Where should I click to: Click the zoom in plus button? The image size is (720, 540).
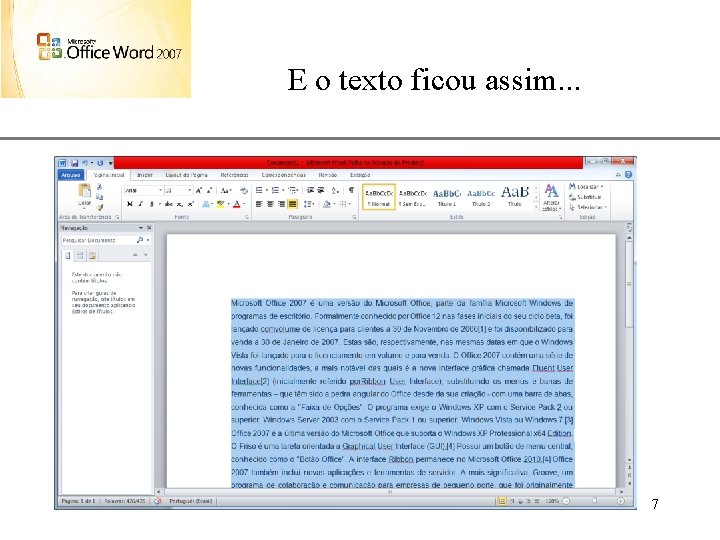[620, 501]
